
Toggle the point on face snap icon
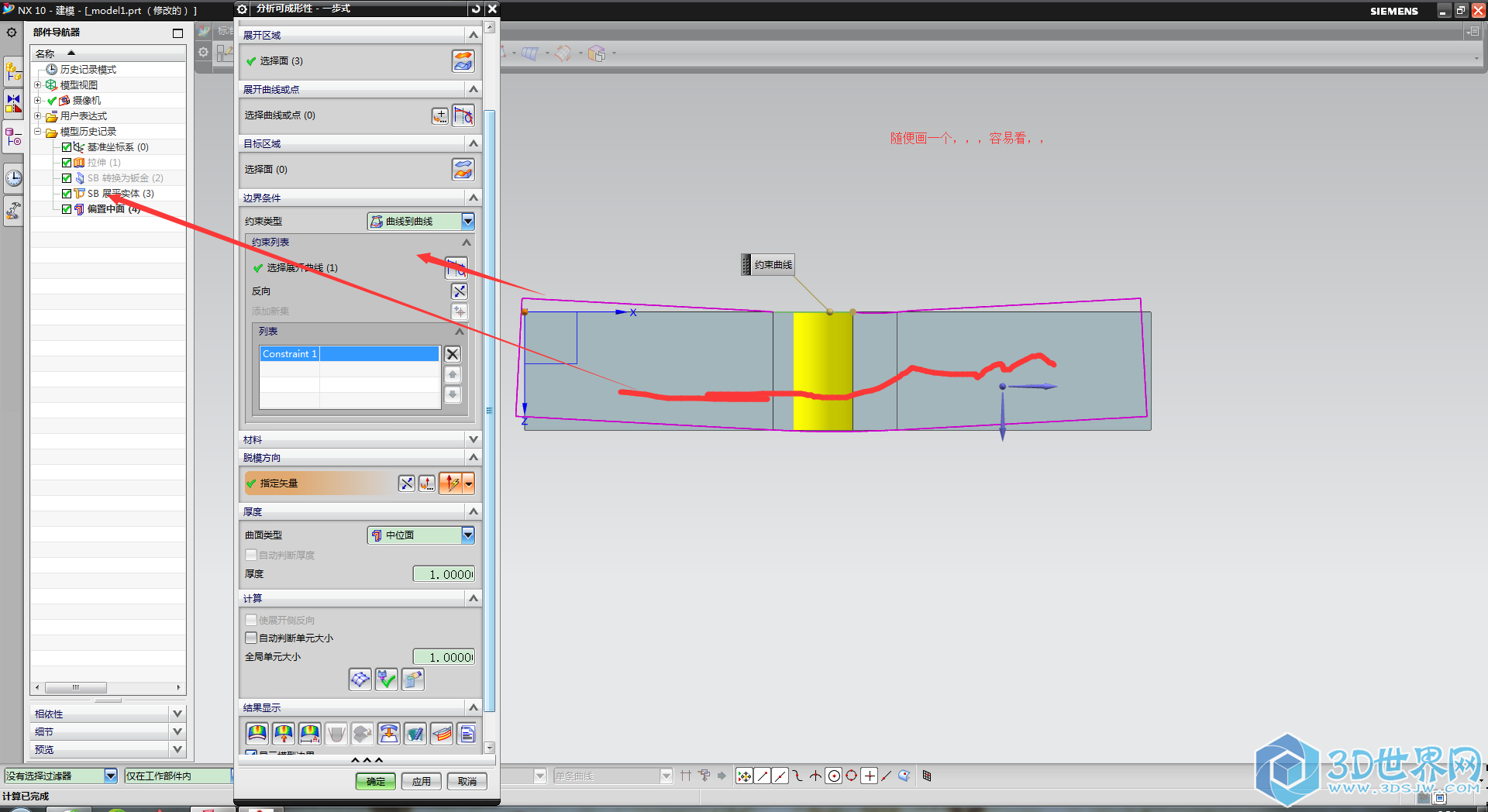coord(904,776)
